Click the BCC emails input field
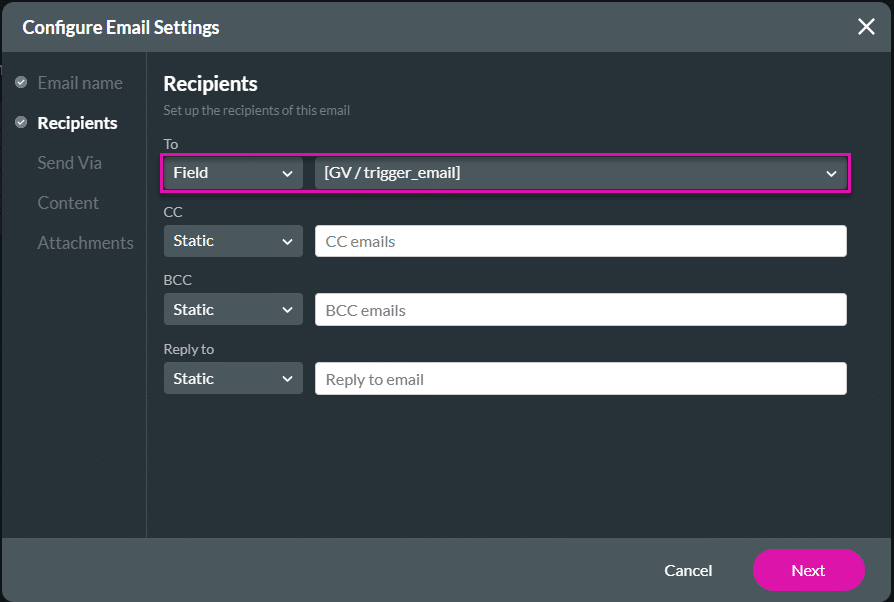 pyautogui.click(x=580, y=309)
